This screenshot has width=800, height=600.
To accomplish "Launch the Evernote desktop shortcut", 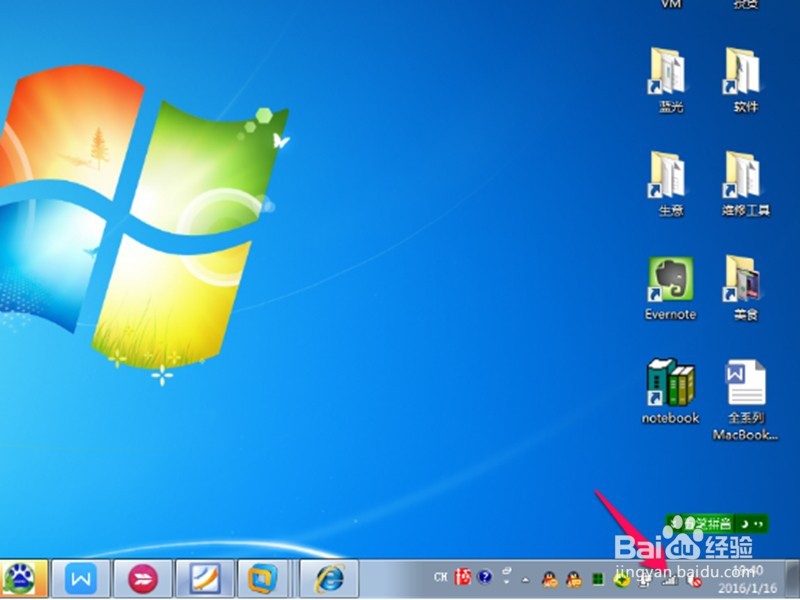I will click(x=670, y=288).
